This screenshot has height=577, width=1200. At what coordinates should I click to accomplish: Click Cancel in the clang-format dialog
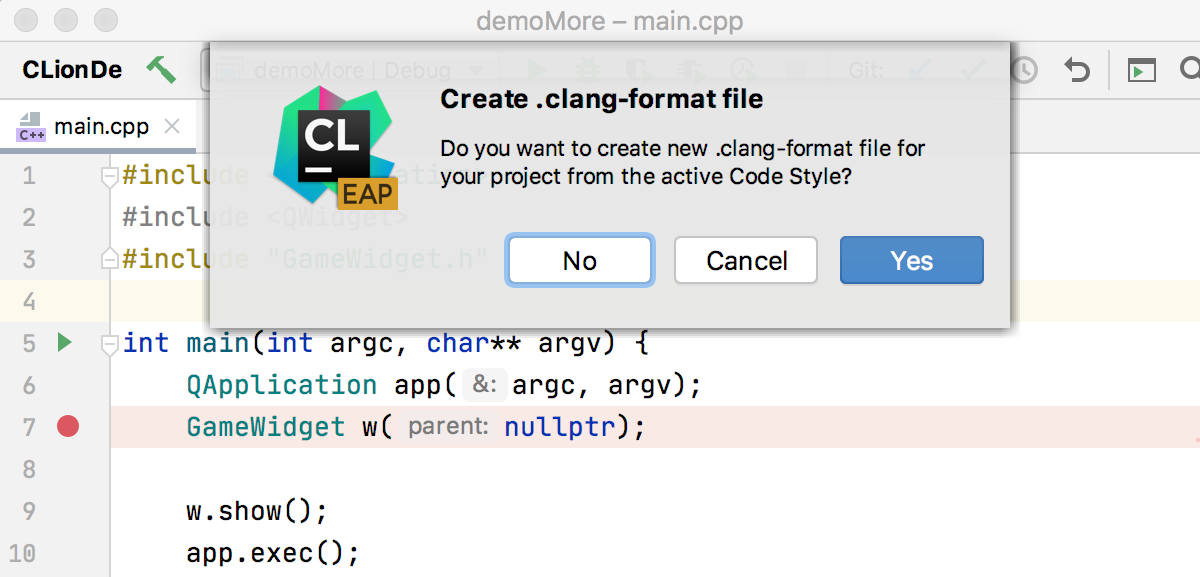(746, 260)
